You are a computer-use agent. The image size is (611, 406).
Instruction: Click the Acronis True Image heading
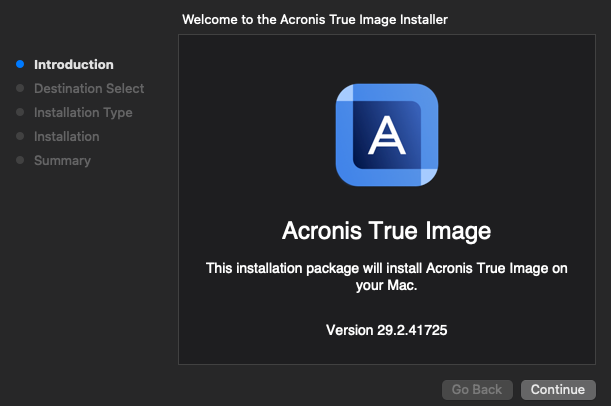tap(387, 231)
